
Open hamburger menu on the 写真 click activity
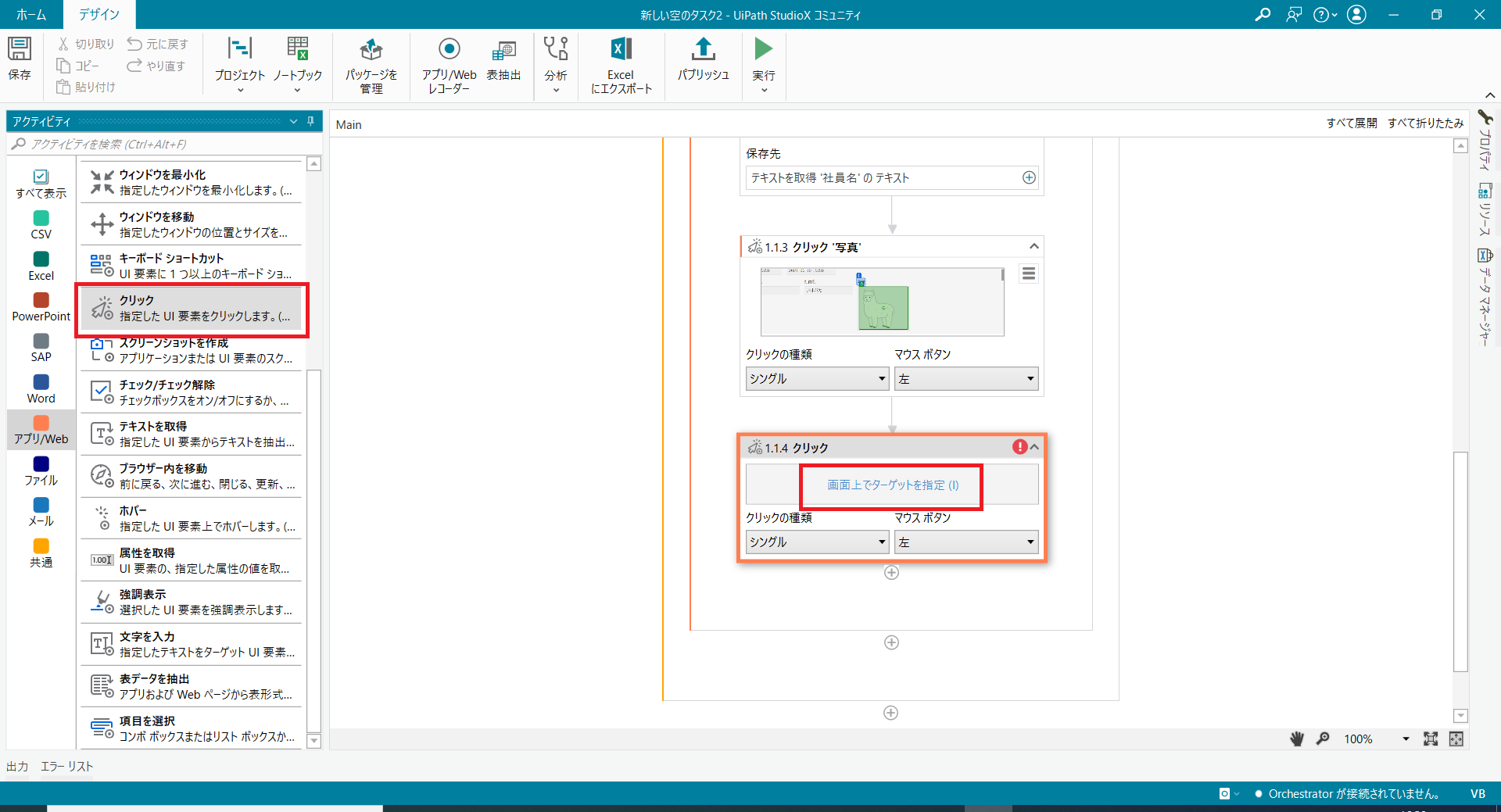[1029, 274]
